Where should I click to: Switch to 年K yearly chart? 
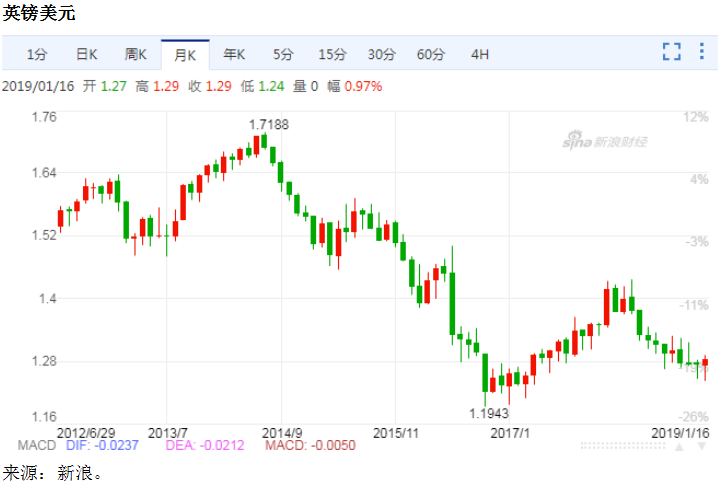coord(234,54)
